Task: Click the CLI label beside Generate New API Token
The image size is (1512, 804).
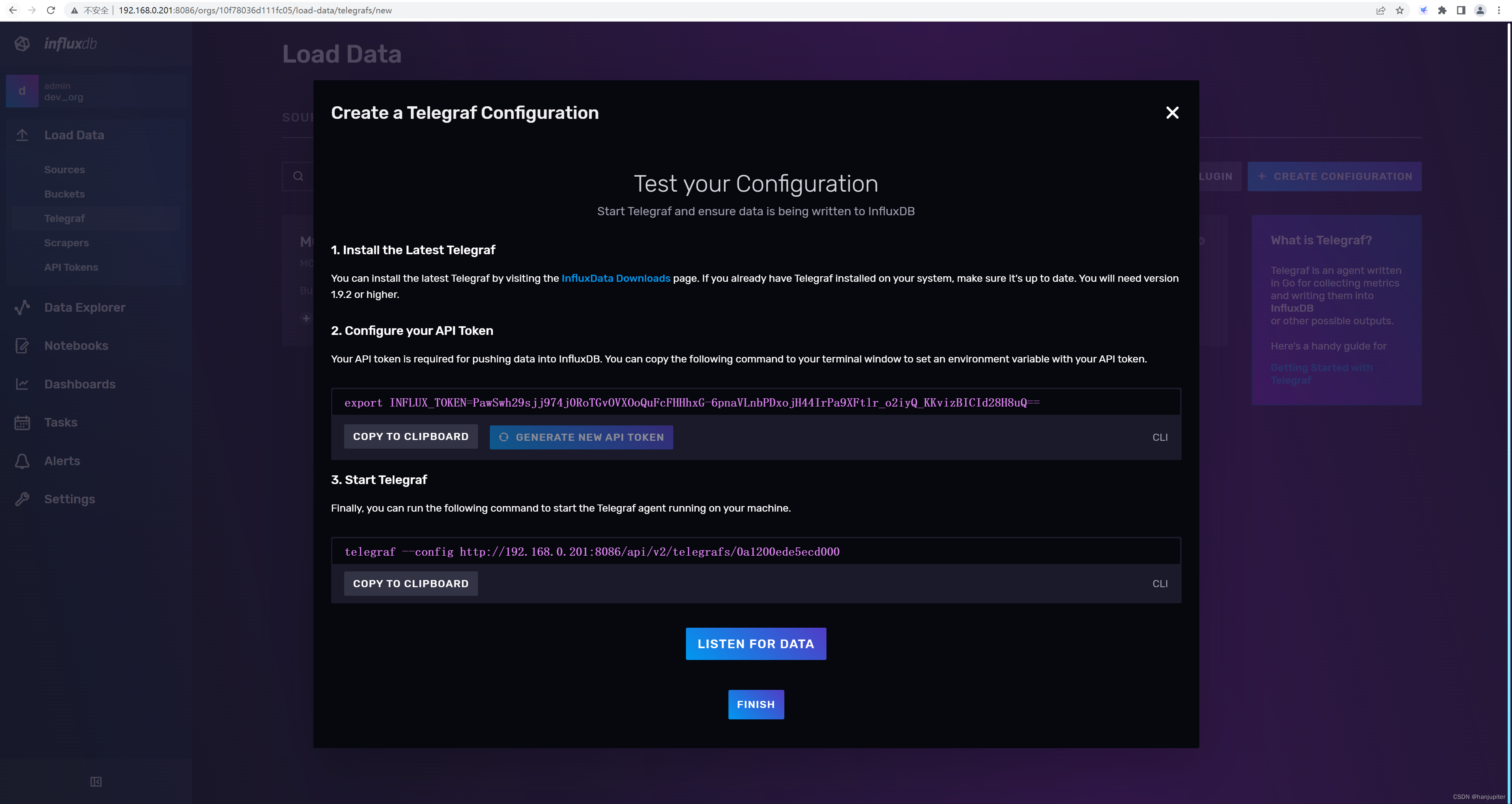Action: click(1160, 438)
